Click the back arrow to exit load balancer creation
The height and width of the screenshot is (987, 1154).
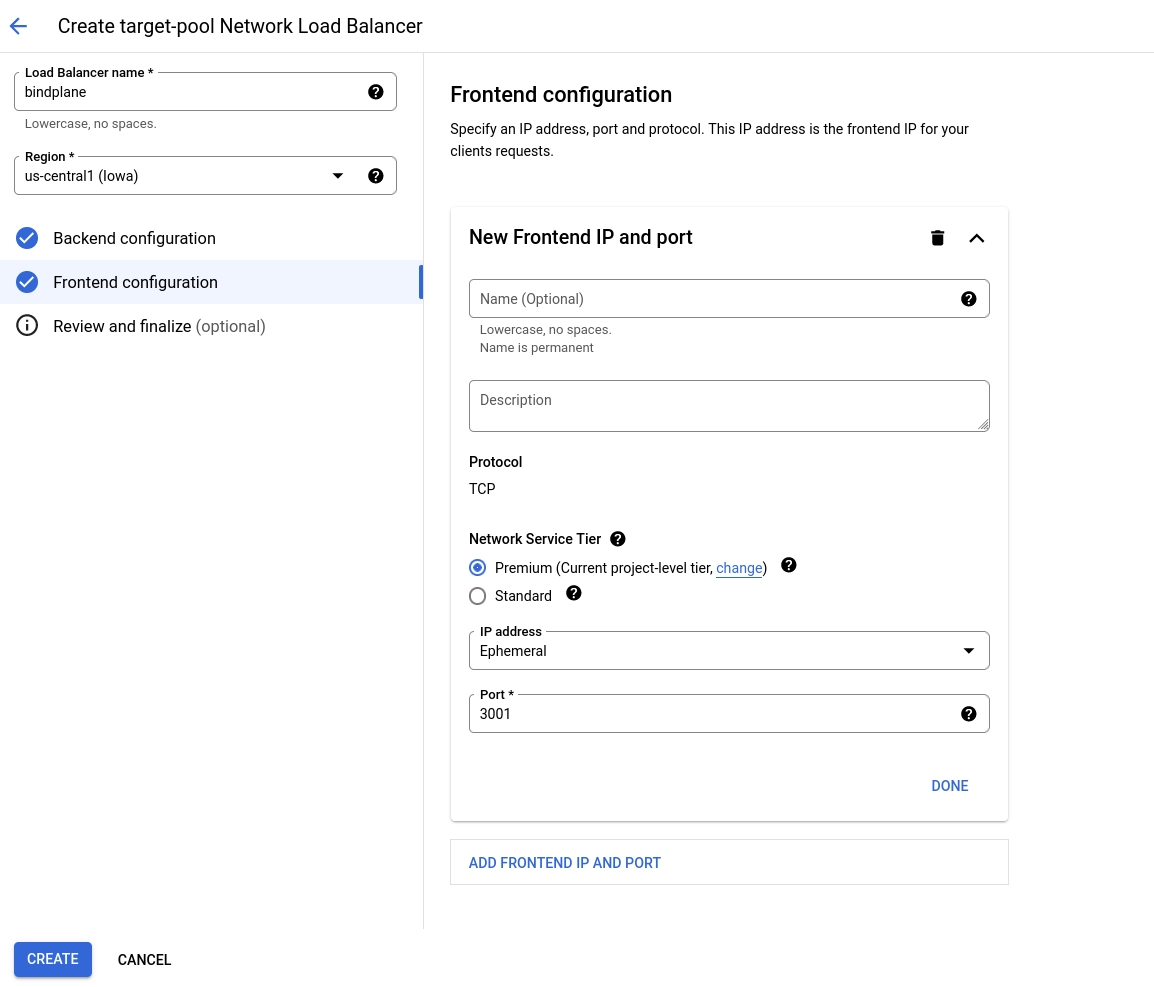coord(18,26)
